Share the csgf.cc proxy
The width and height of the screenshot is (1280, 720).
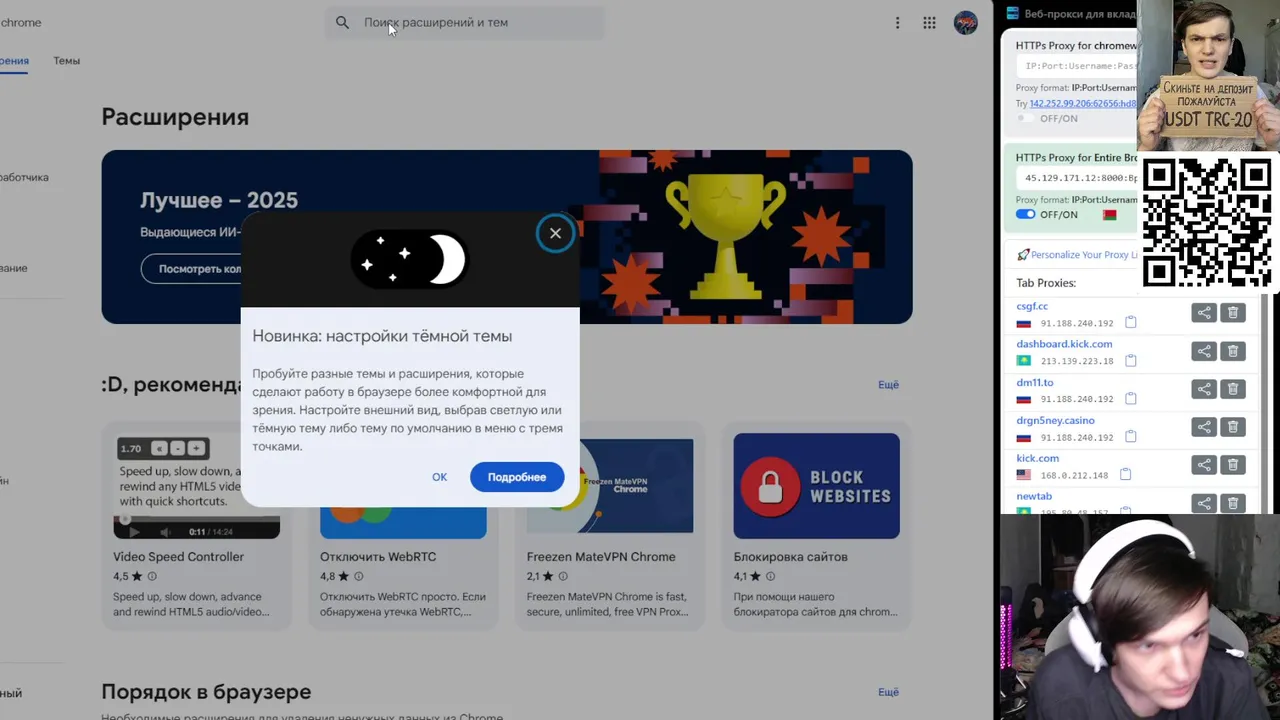tap(1204, 313)
